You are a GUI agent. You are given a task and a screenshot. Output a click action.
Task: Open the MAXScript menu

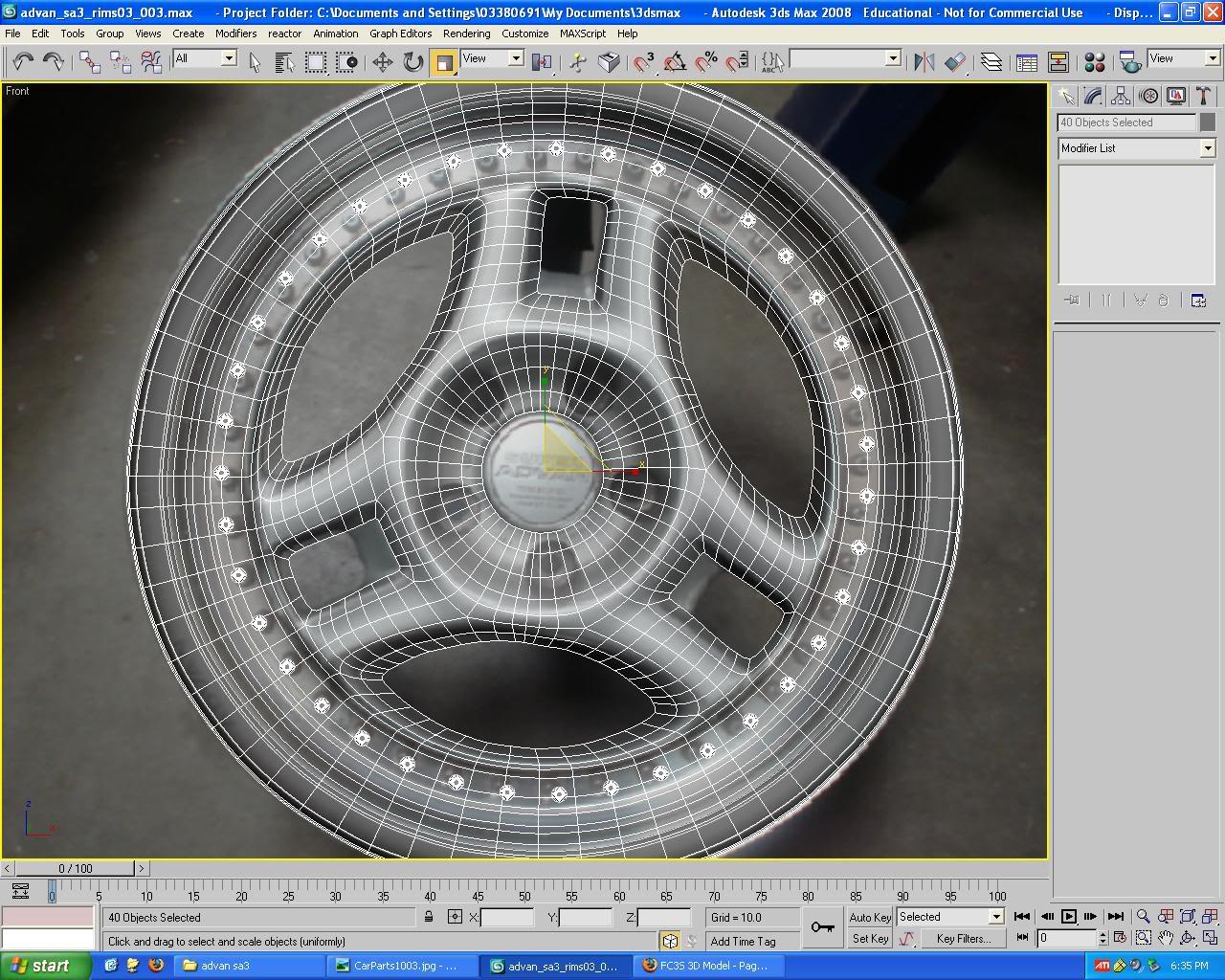(583, 33)
